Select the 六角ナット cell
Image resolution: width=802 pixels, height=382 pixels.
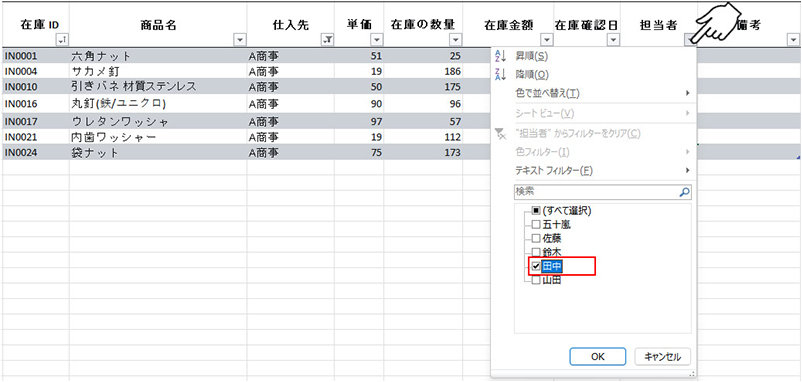(x=158, y=56)
